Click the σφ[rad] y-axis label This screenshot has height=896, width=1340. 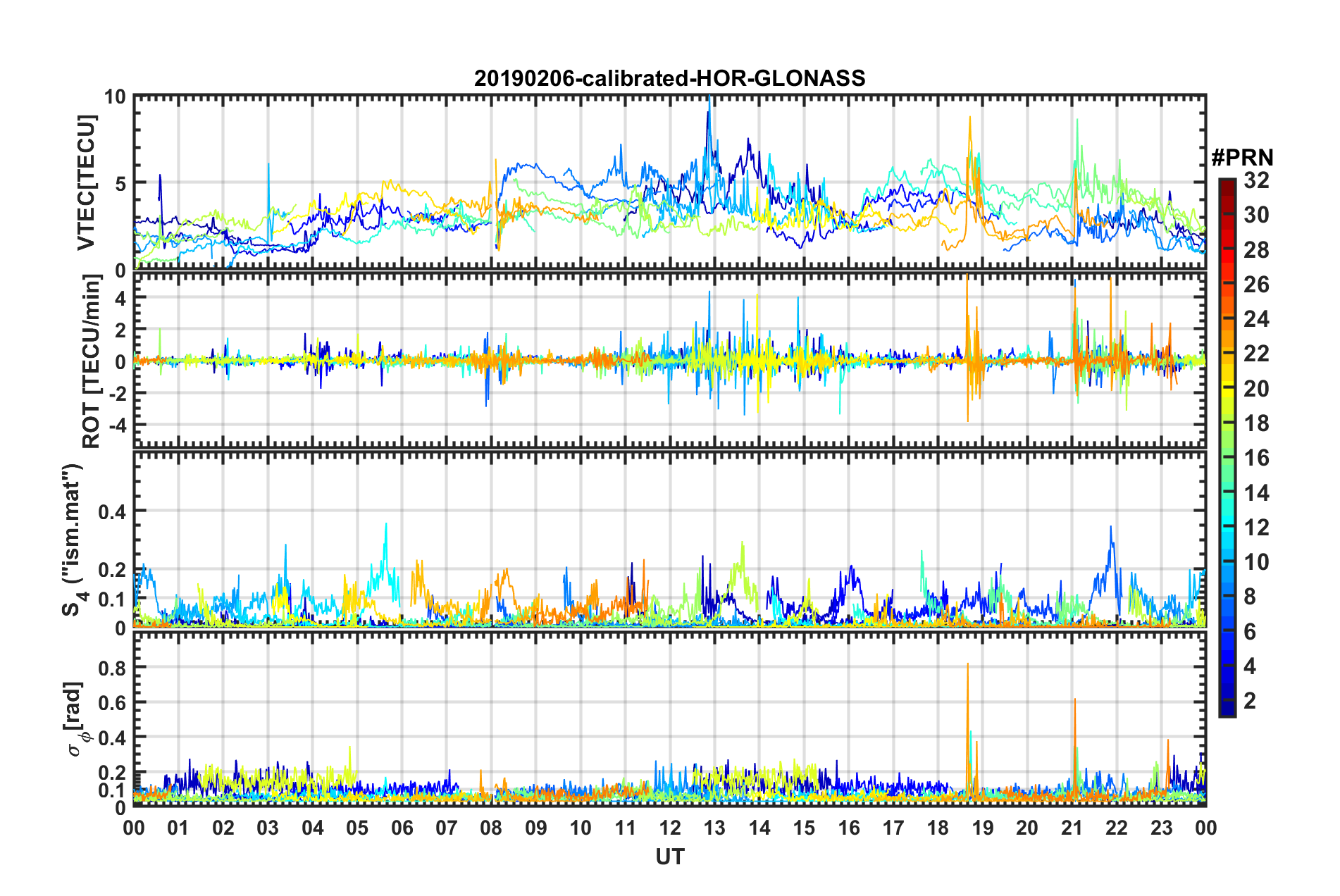click(76, 718)
